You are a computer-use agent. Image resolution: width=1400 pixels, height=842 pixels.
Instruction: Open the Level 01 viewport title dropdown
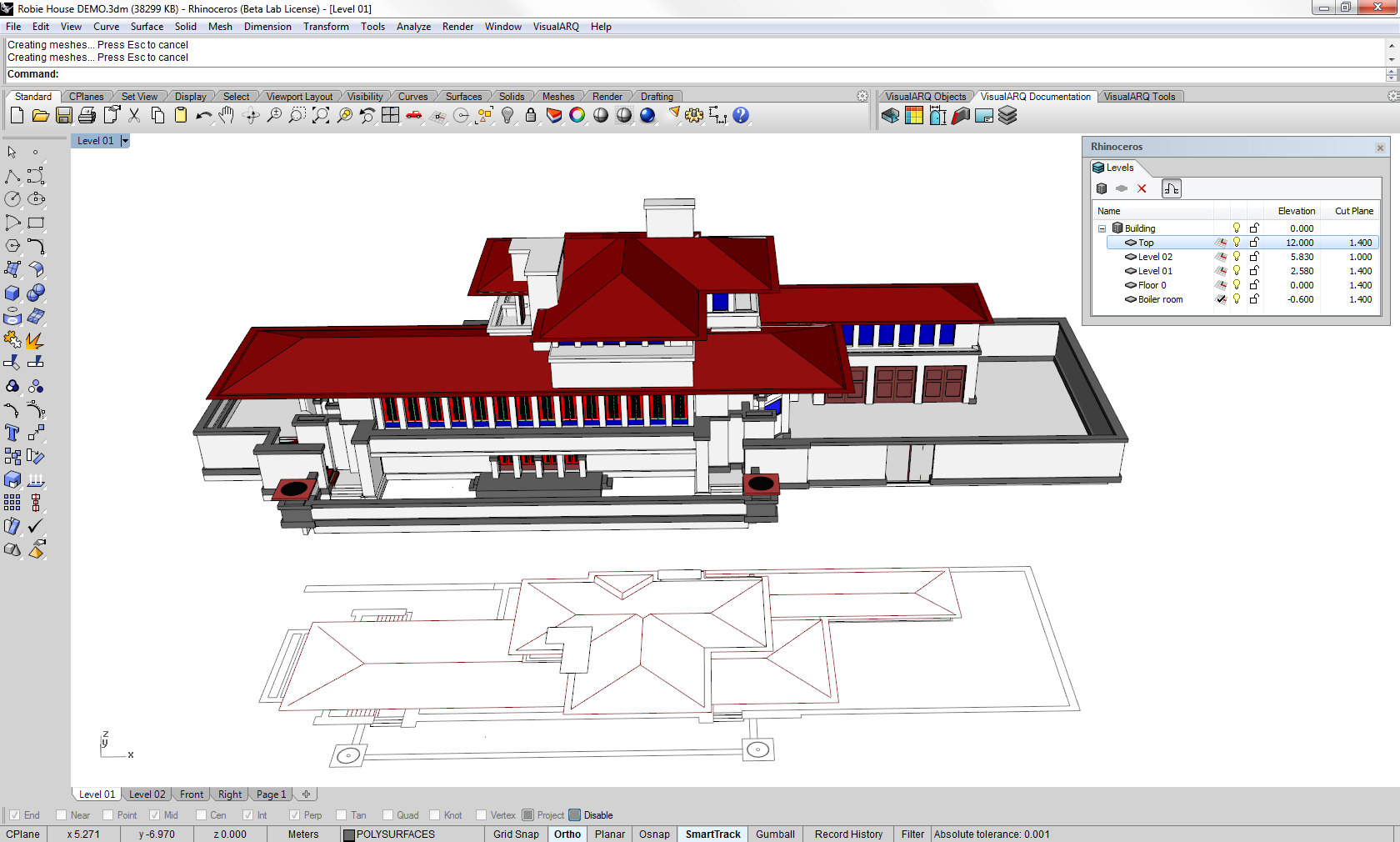pos(125,141)
